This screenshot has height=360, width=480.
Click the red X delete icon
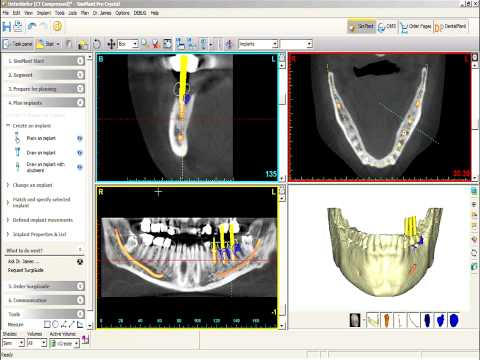point(156,44)
